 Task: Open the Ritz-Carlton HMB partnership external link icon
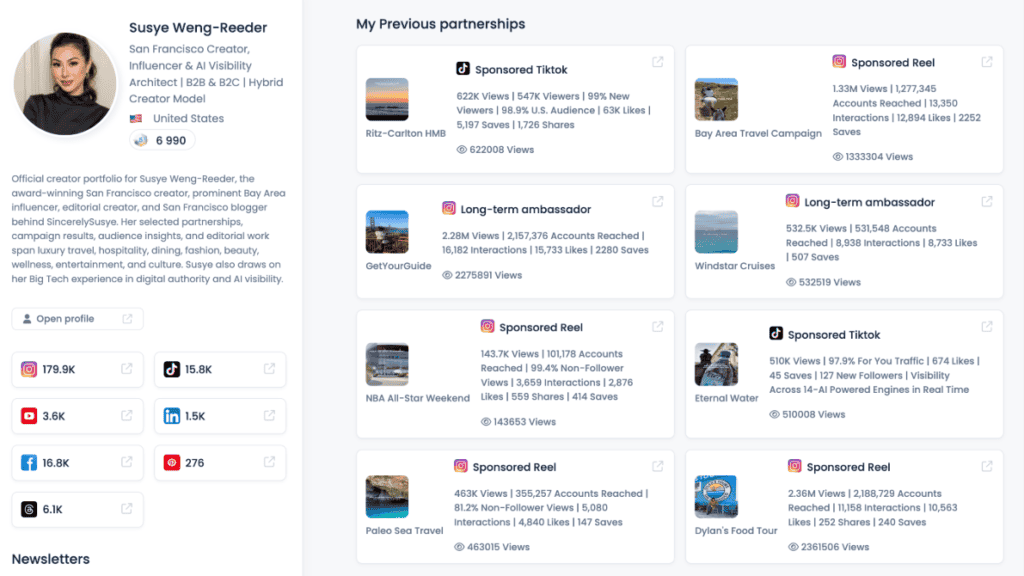click(x=658, y=61)
